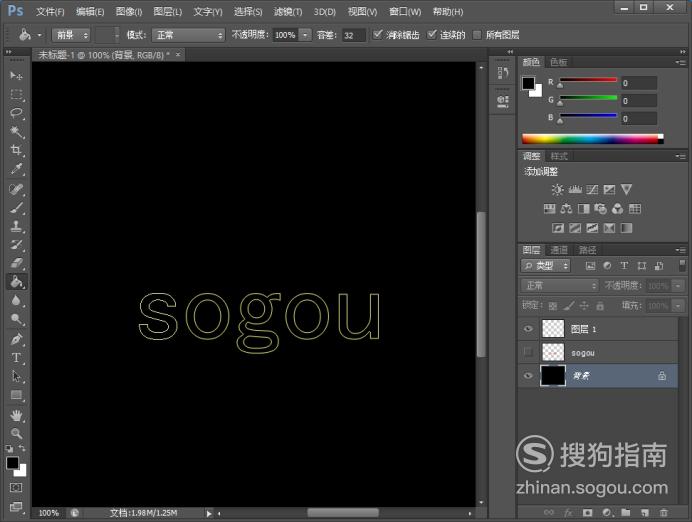Click the tolerance input field
The height and width of the screenshot is (522, 692).
pyautogui.click(x=354, y=35)
